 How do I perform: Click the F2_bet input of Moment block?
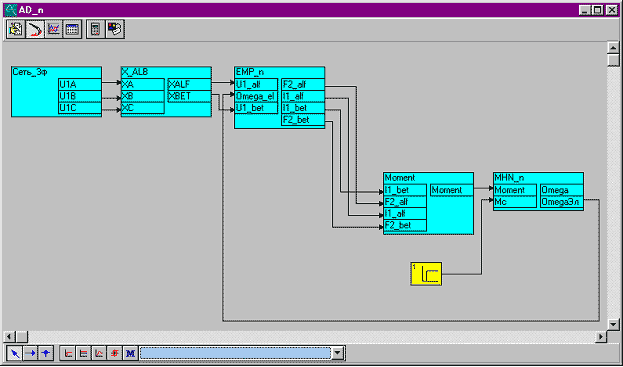tap(405, 225)
